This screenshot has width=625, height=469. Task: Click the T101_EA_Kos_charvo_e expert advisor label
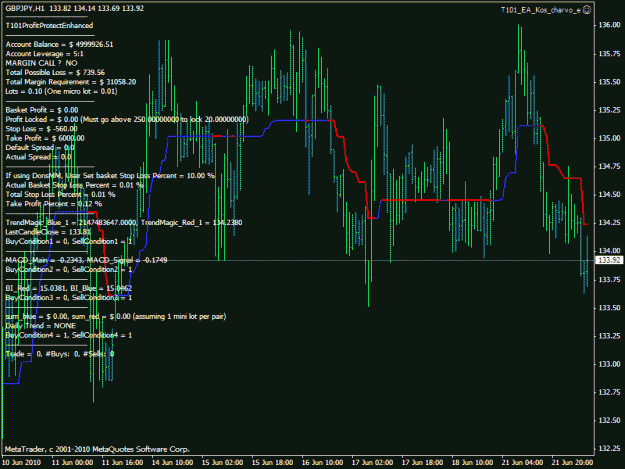(x=541, y=10)
